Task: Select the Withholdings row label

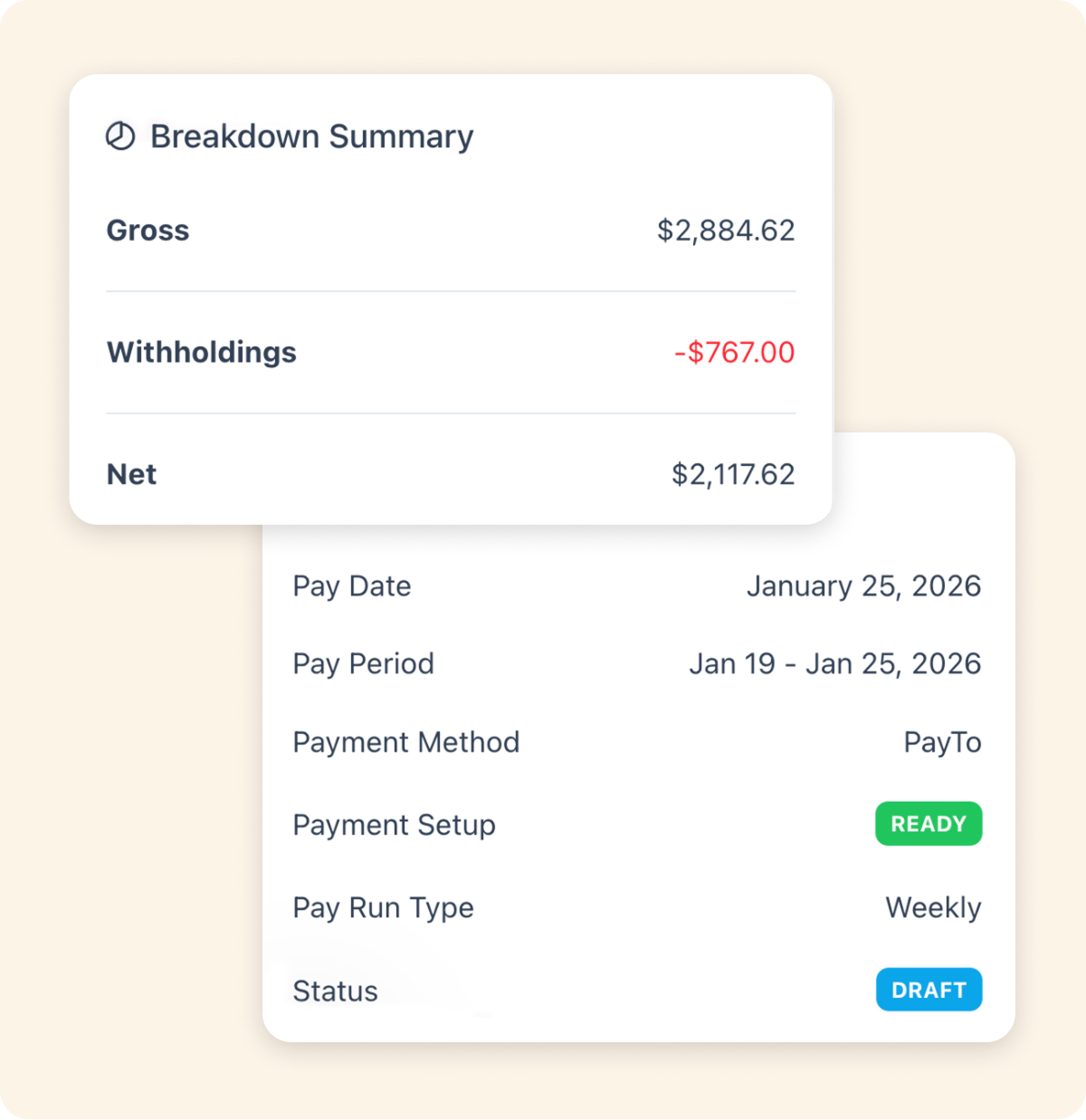Action: [x=202, y=352]
